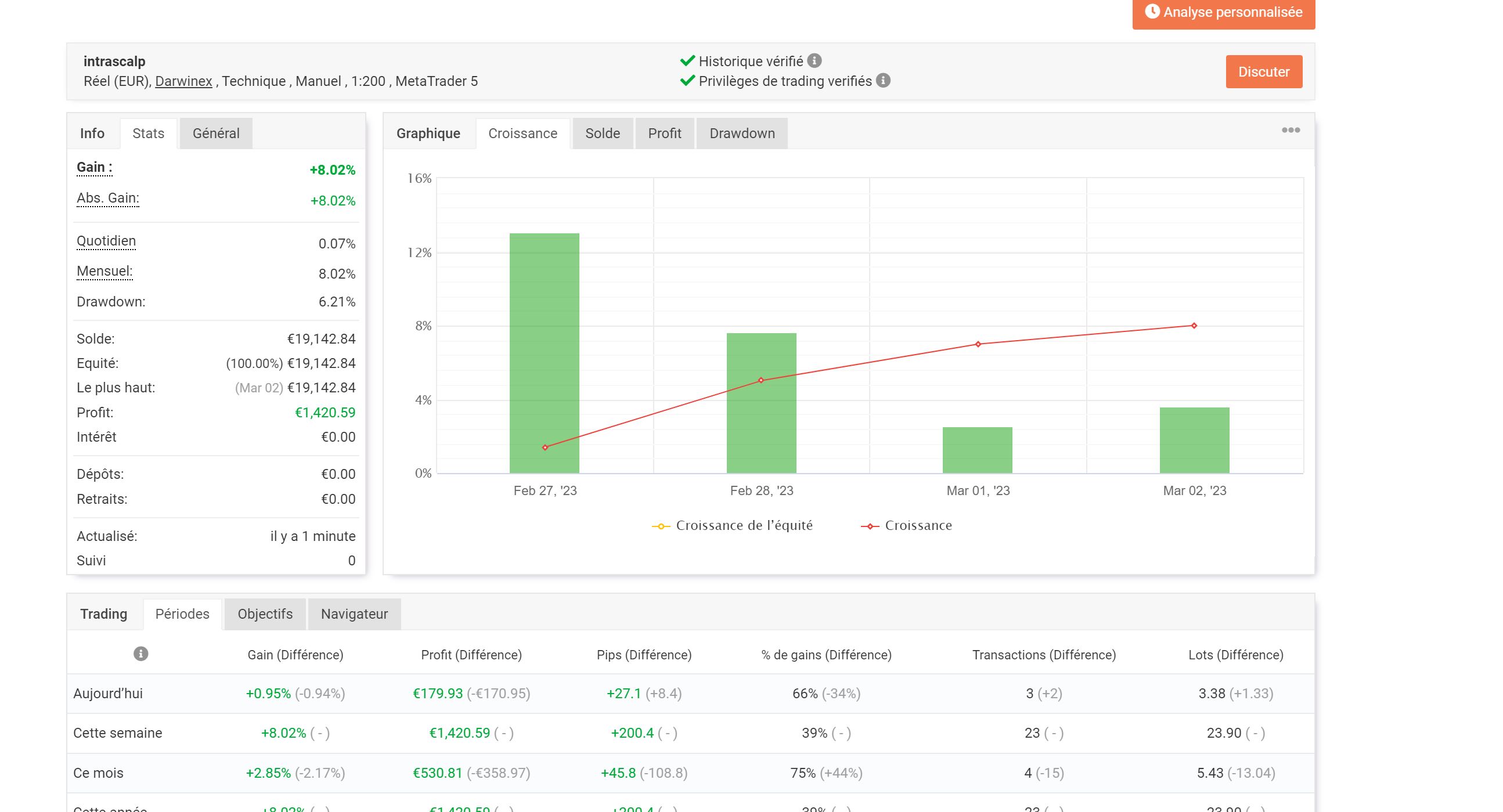Select the Drawdown chart tab
The height and width of the screenshot is (812, 1503).
(x=741, y=133)
